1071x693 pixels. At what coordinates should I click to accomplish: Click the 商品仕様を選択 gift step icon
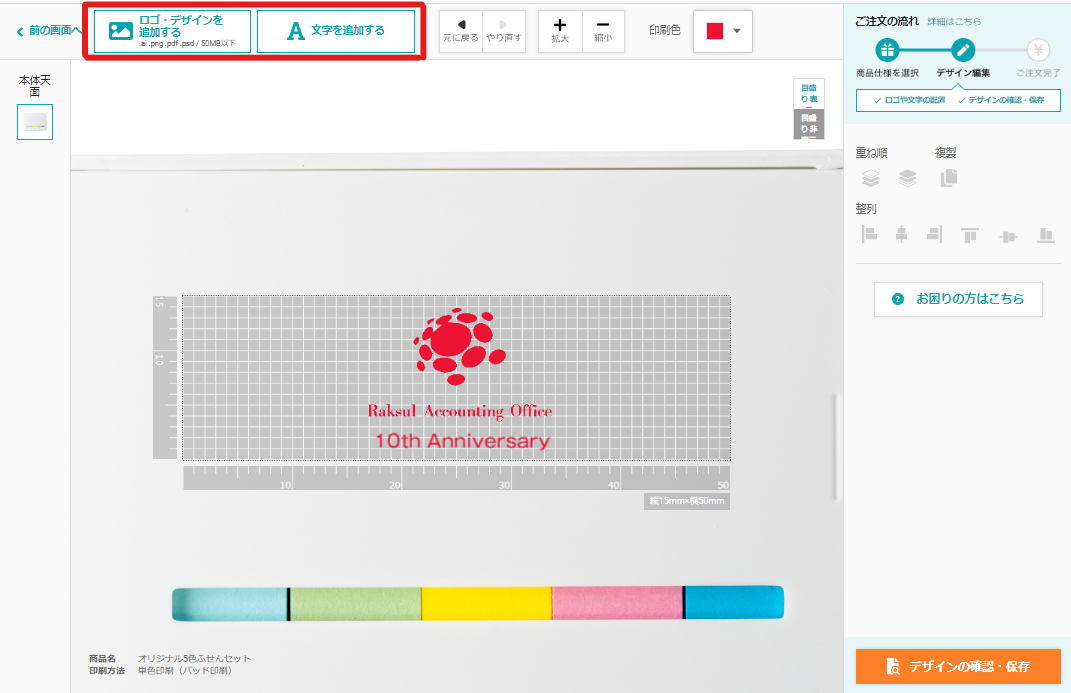(x=887, y=50)
